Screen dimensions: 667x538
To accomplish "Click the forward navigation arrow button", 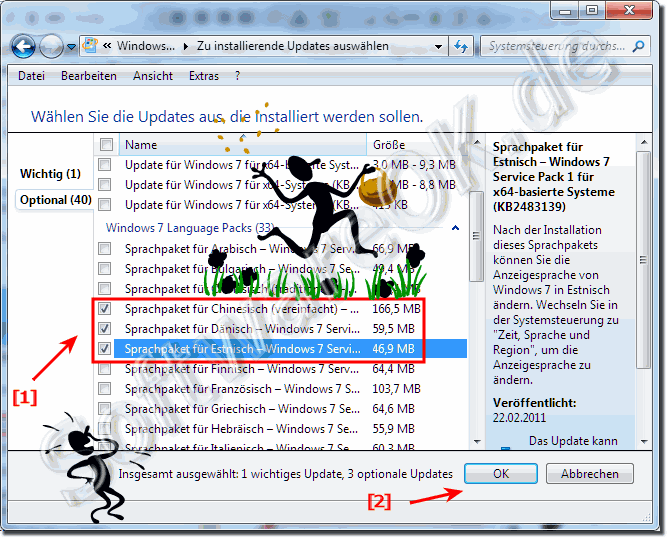I will [51, 46].
